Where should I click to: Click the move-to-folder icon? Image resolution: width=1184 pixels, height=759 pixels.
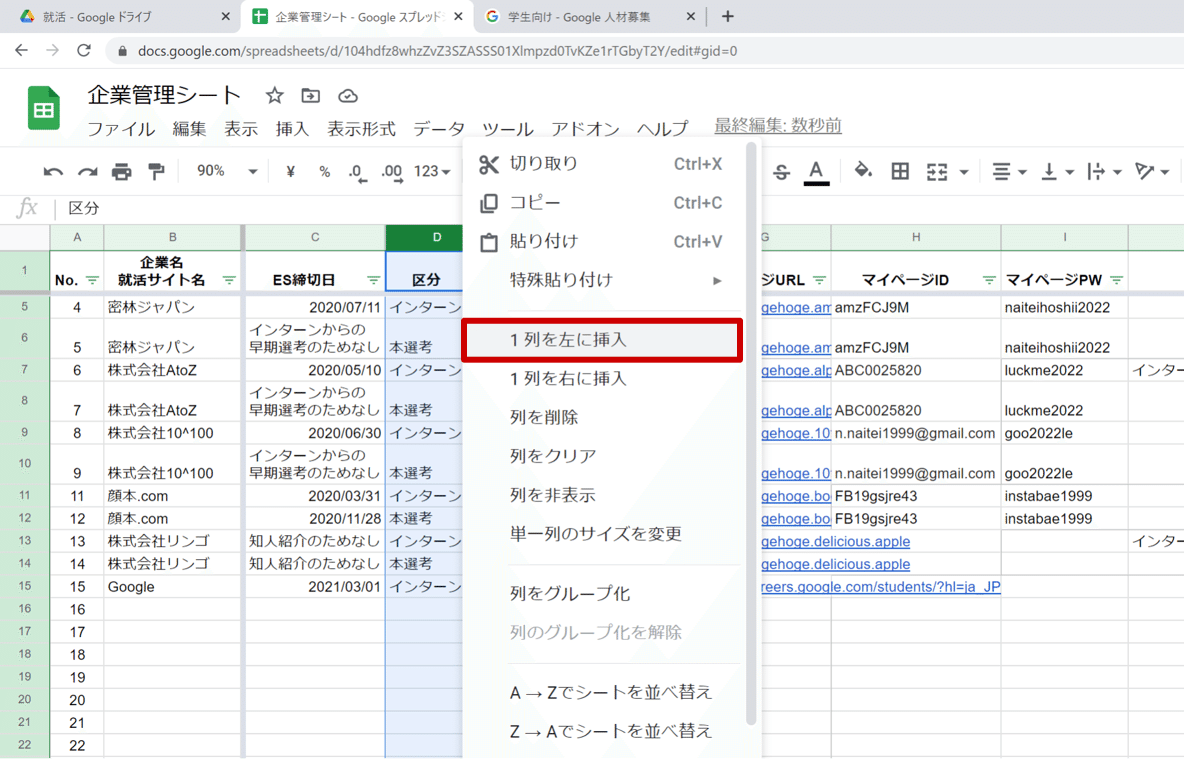(310, 96)
